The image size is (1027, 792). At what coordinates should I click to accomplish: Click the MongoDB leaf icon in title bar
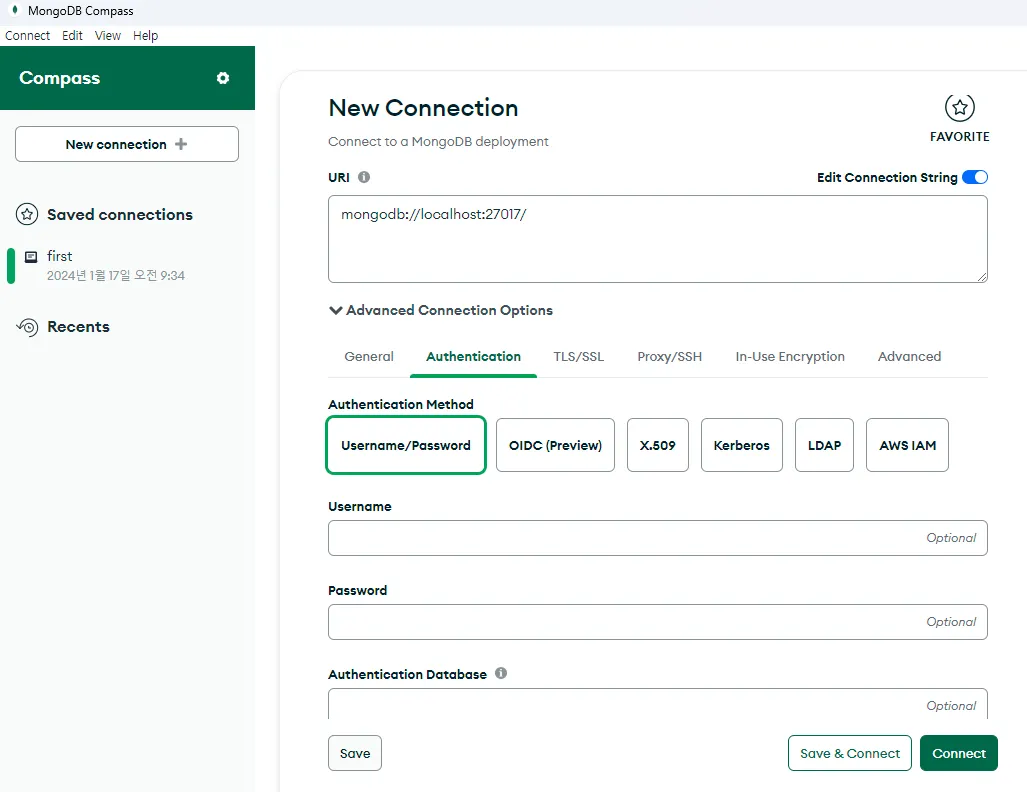pyautogui.click(x=14, y=11)
